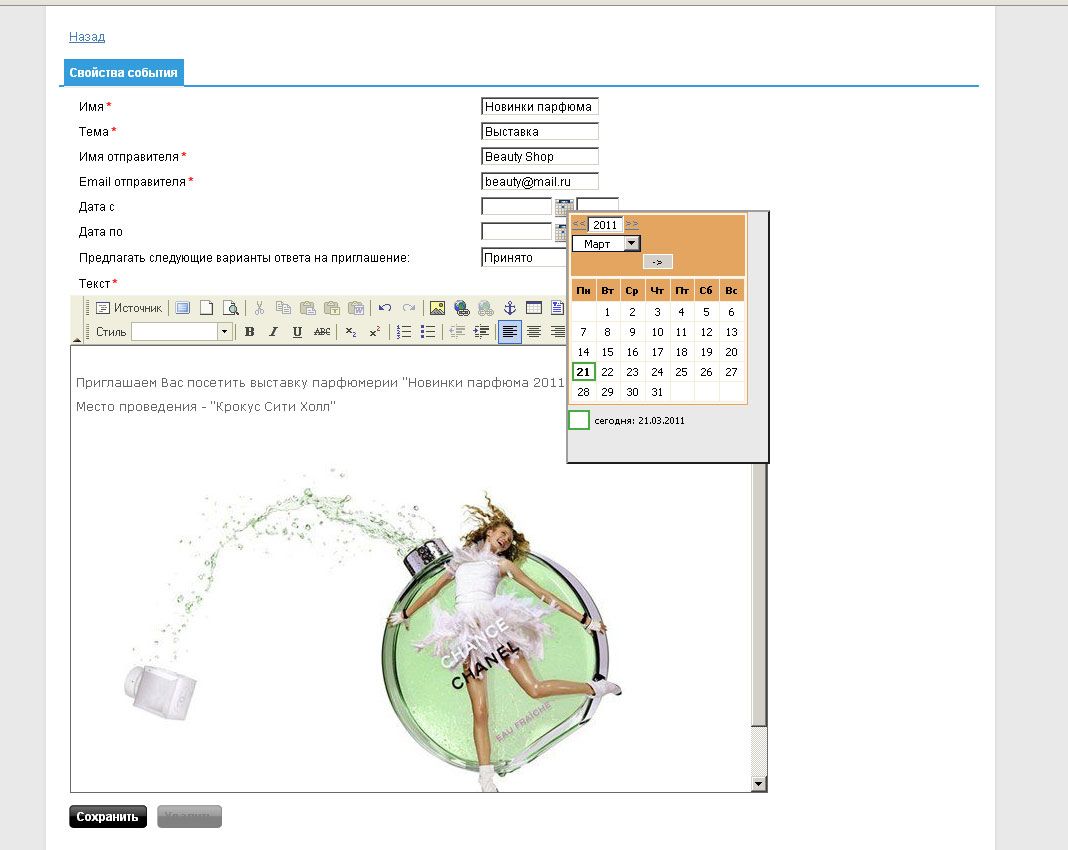Collapse the editor toolbar with the small triangle
This screenshot has width=1068, height=850.
click(x=77, y=339)
